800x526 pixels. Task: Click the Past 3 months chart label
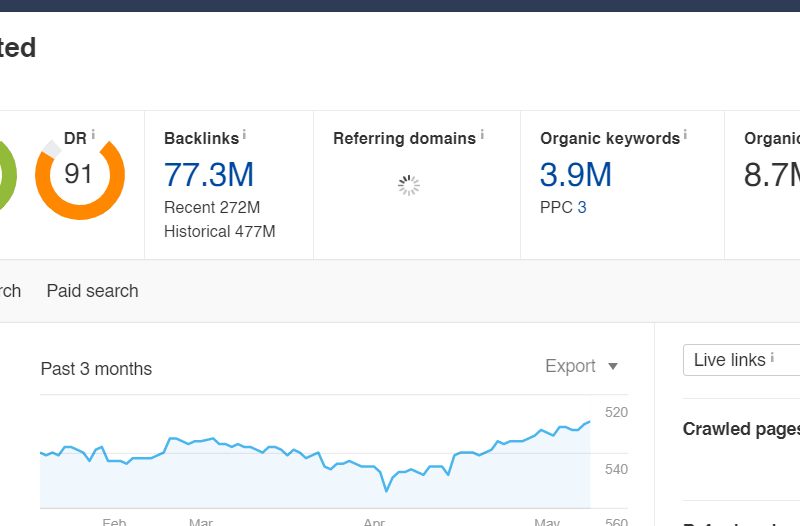[x=96, y=369]
